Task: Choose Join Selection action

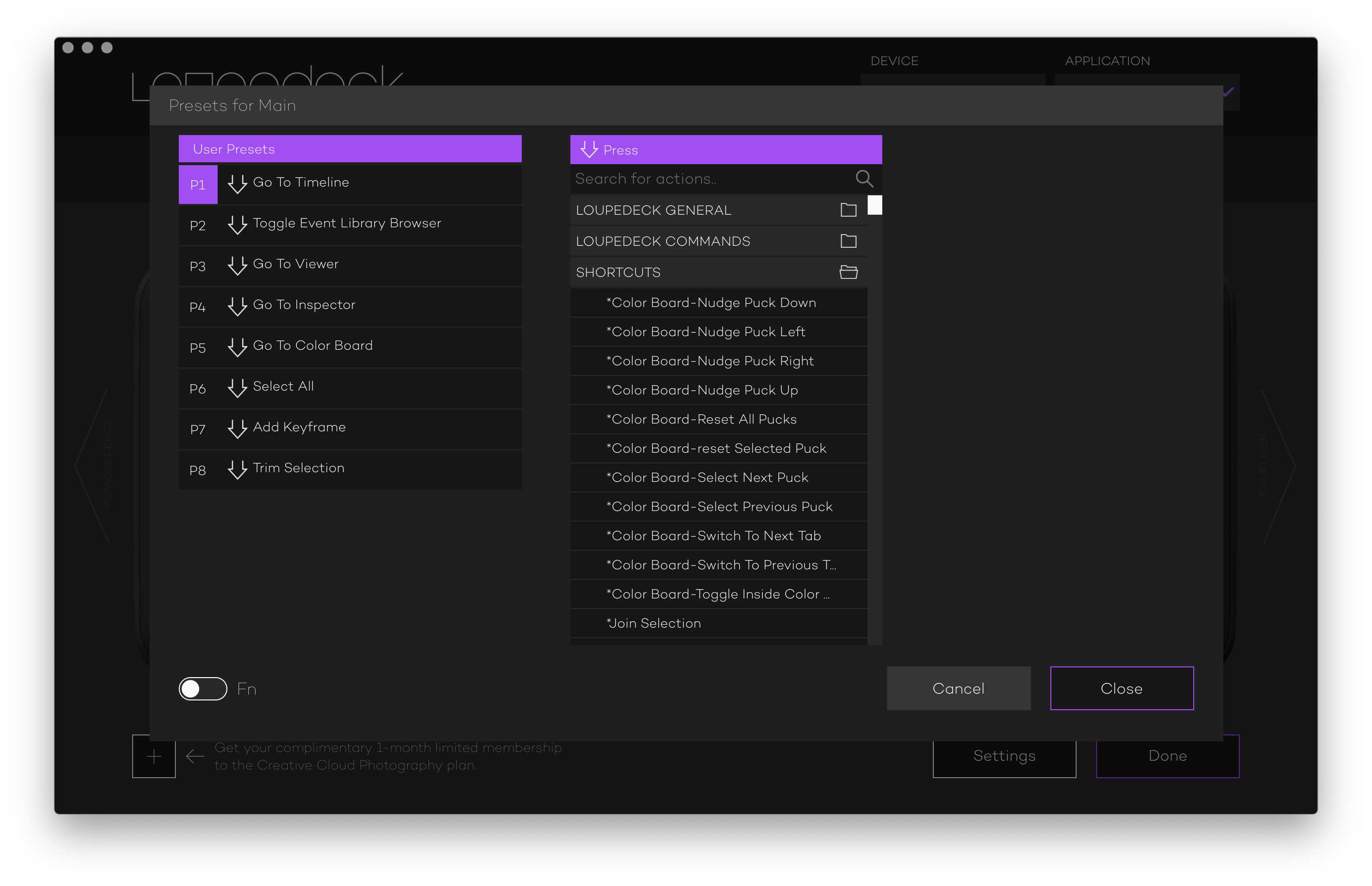Action: coord(653,623)
